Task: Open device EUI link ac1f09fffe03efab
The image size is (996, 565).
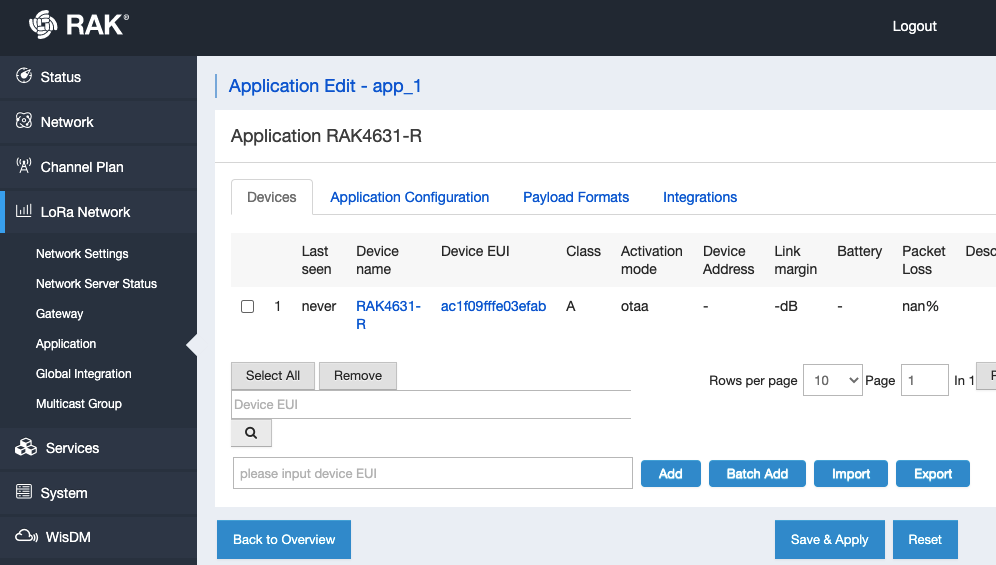Action: [x=494, y=306]
